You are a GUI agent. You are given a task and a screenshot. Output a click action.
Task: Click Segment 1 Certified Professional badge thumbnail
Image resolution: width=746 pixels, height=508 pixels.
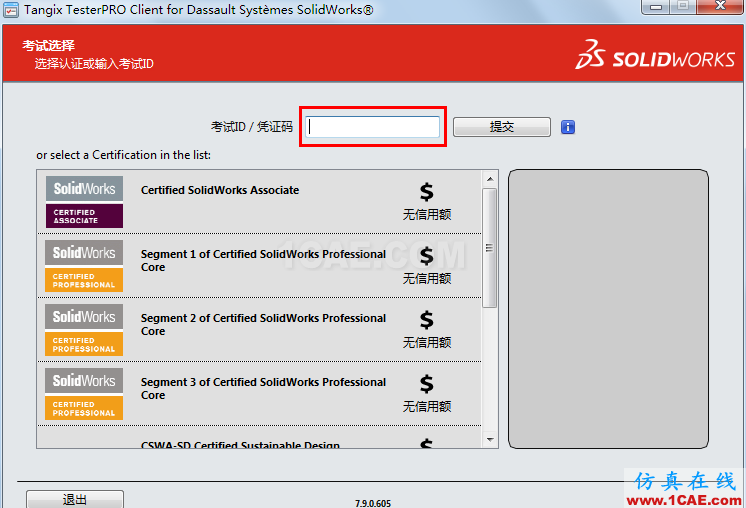[84, 266]
